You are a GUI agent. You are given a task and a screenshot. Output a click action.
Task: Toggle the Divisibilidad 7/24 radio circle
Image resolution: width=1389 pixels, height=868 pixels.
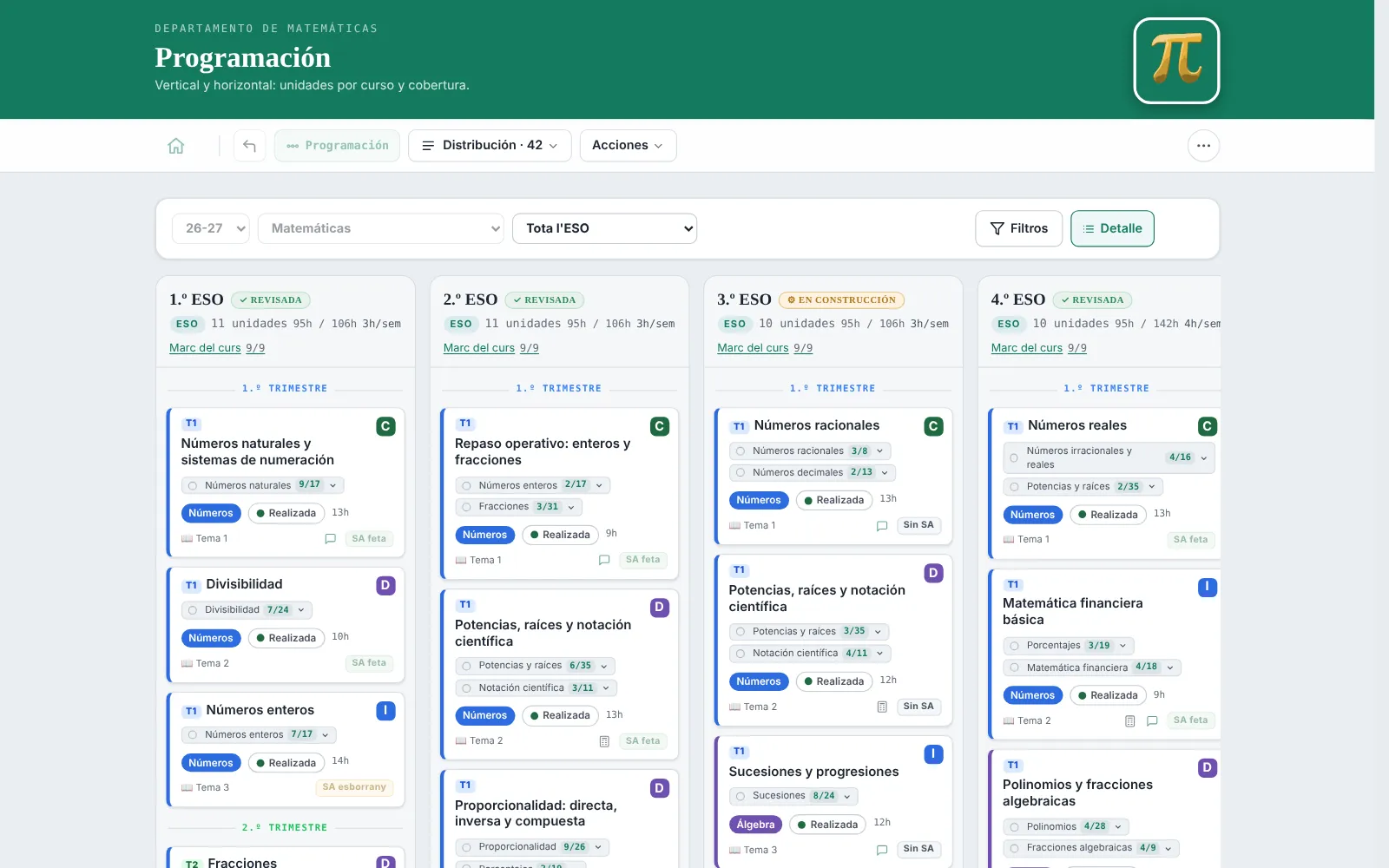tap(193, 610)
